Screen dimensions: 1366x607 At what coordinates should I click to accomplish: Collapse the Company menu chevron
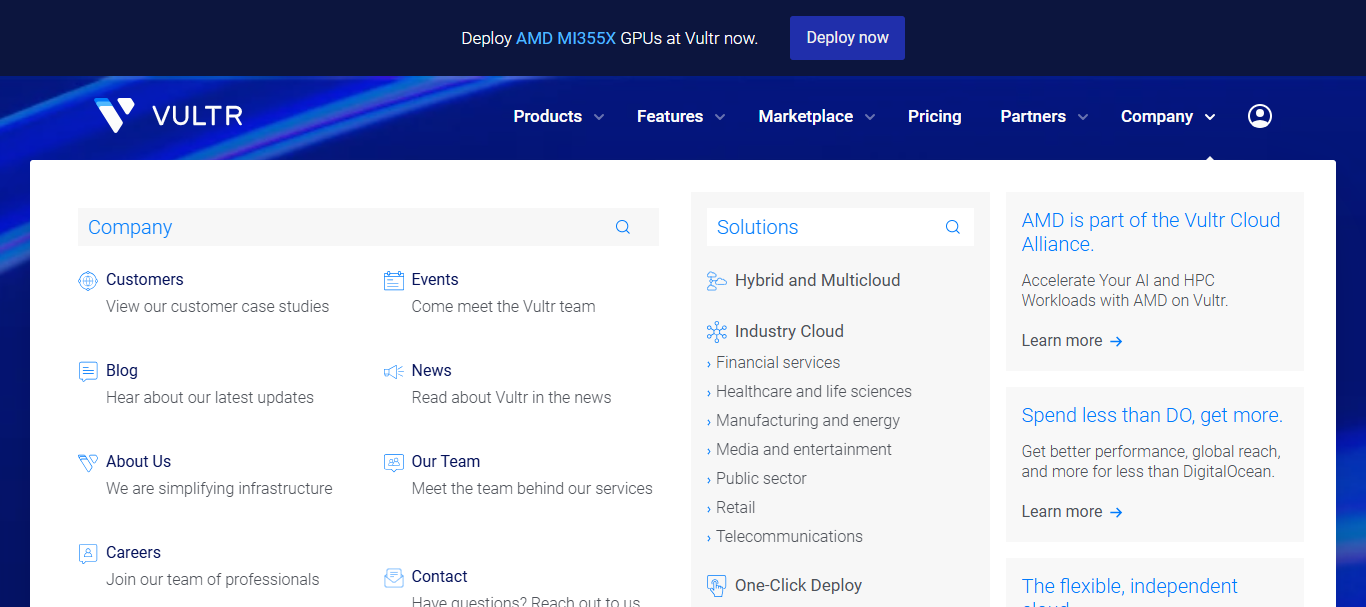pyautogui.click(x=1210, y=117)
